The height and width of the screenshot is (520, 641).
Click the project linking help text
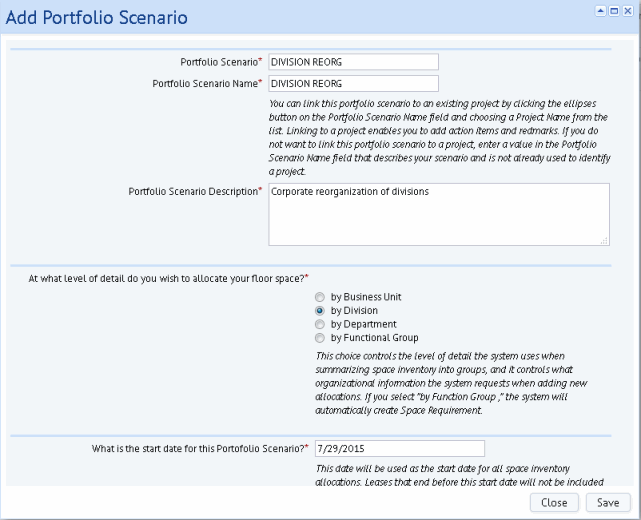tap(439, 130)
